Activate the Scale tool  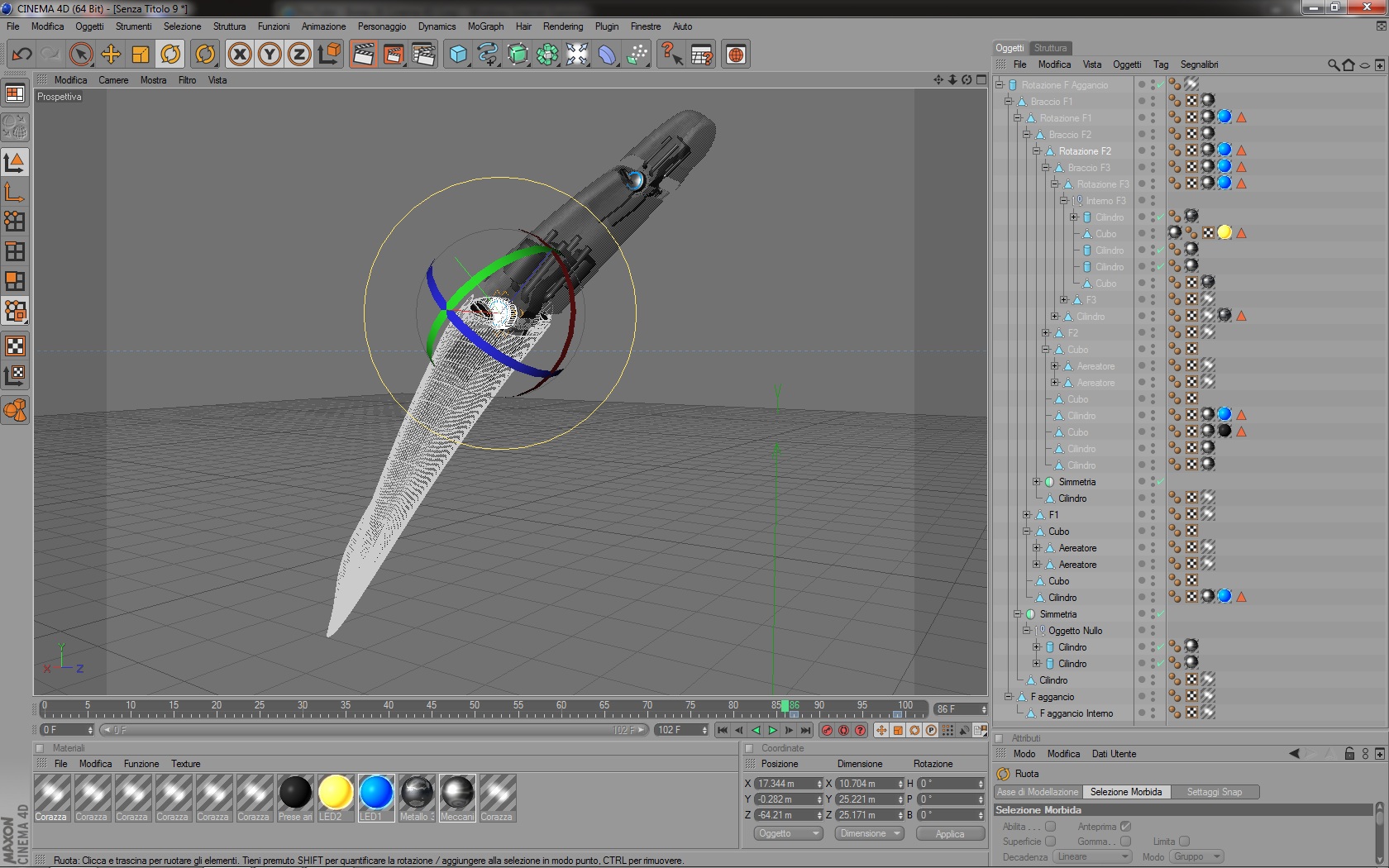(x=141, y=55)
